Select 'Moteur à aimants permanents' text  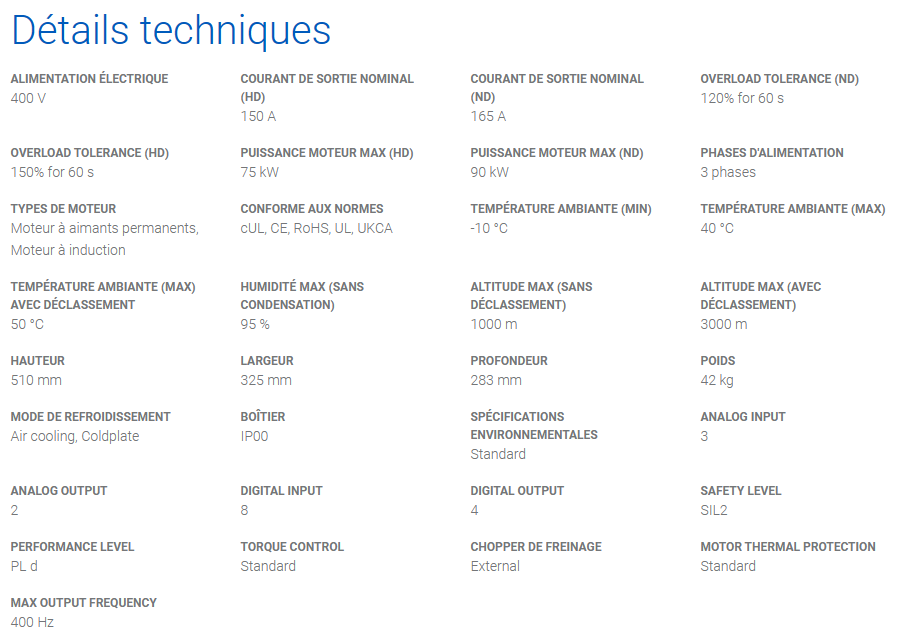(x=104, y=229)
